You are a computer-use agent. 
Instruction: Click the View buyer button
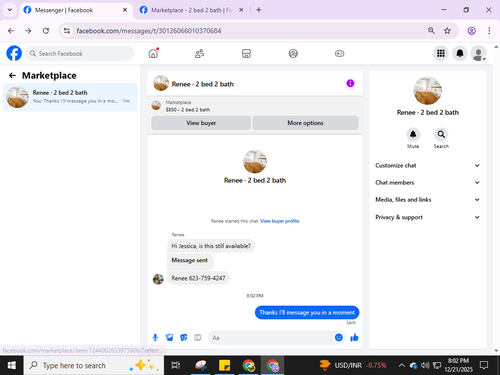[201, 123]
